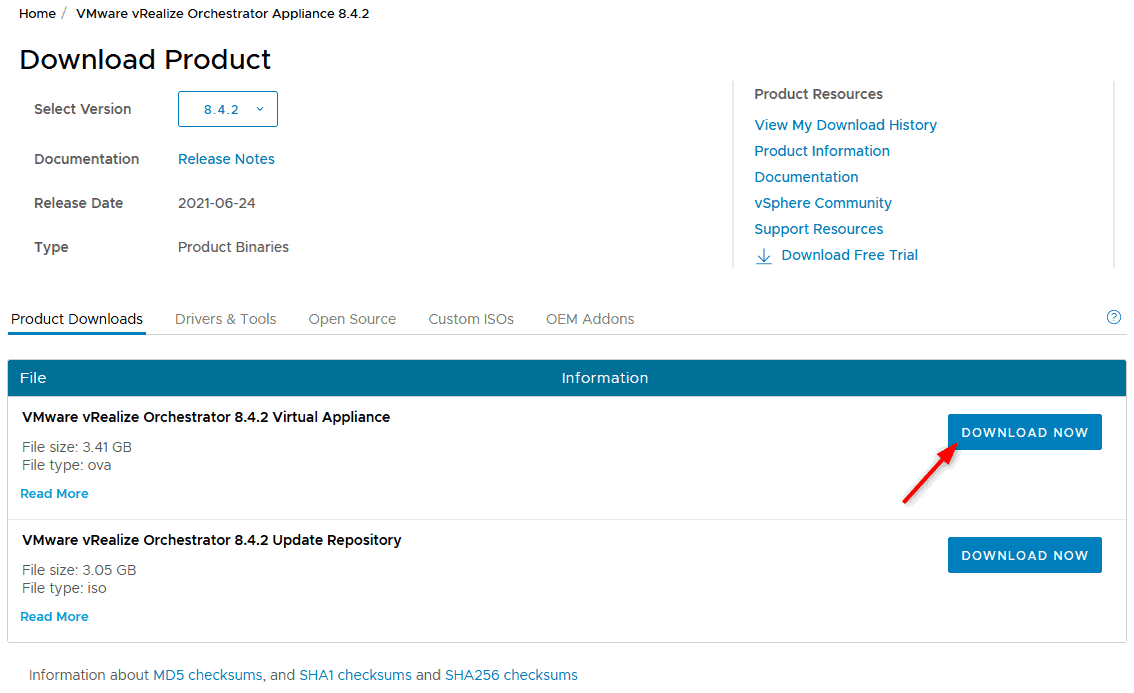This screenshot has height=693, width=1134.
Task: Click the Update Repository file title
Action: tap(211, 540)
